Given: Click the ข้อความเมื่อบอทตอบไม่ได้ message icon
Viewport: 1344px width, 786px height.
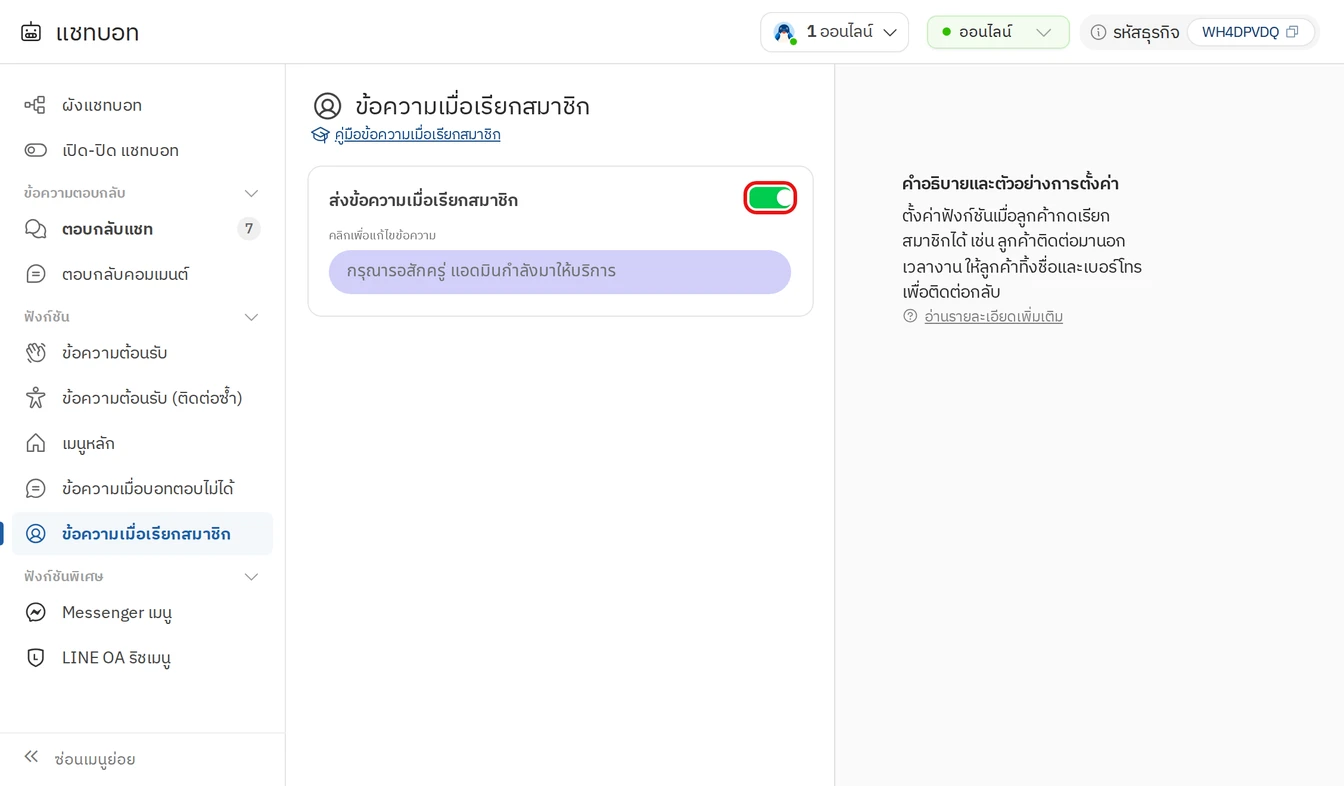Looking at the screenshot, I should [x=35, y=488].
